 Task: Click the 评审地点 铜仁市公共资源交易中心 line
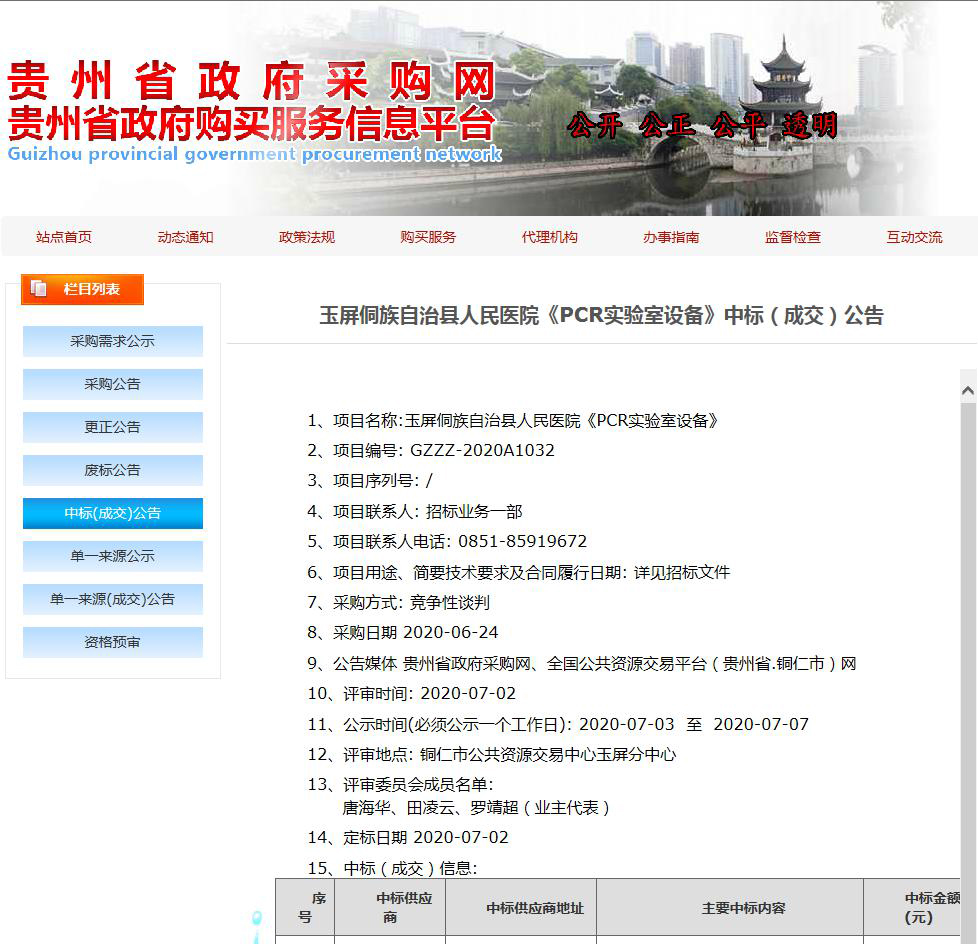(491, 755)
